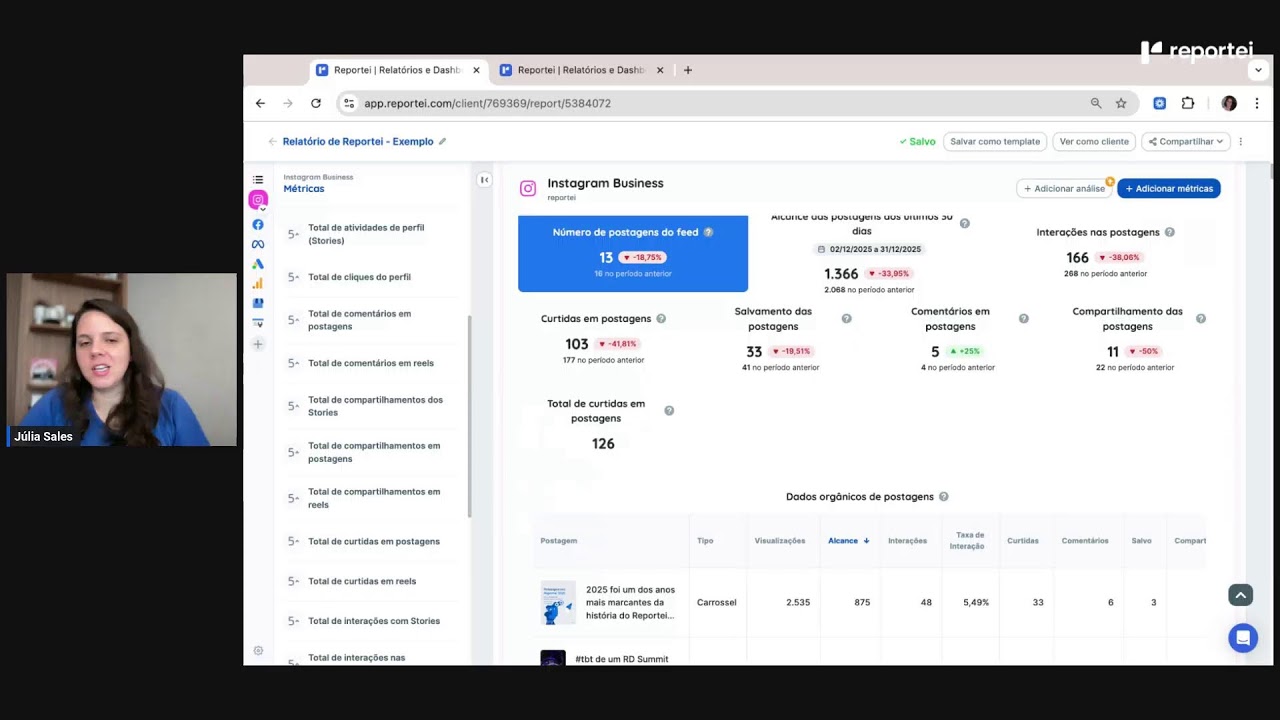Open Chrome profile avatar

[x=1229, y=103]
